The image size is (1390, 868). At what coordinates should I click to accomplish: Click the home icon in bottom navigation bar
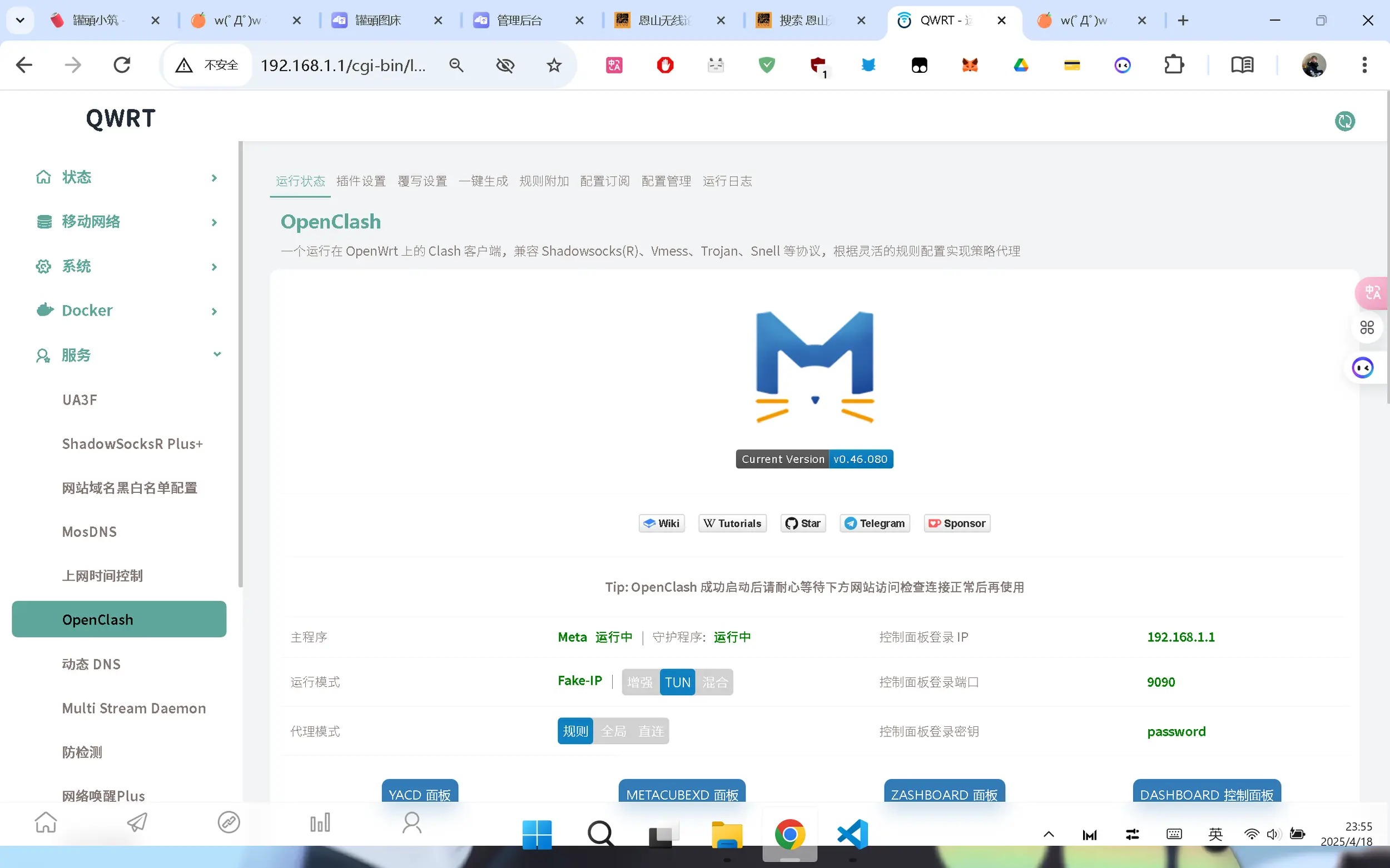pyautogui.click(x=46, y=822)
